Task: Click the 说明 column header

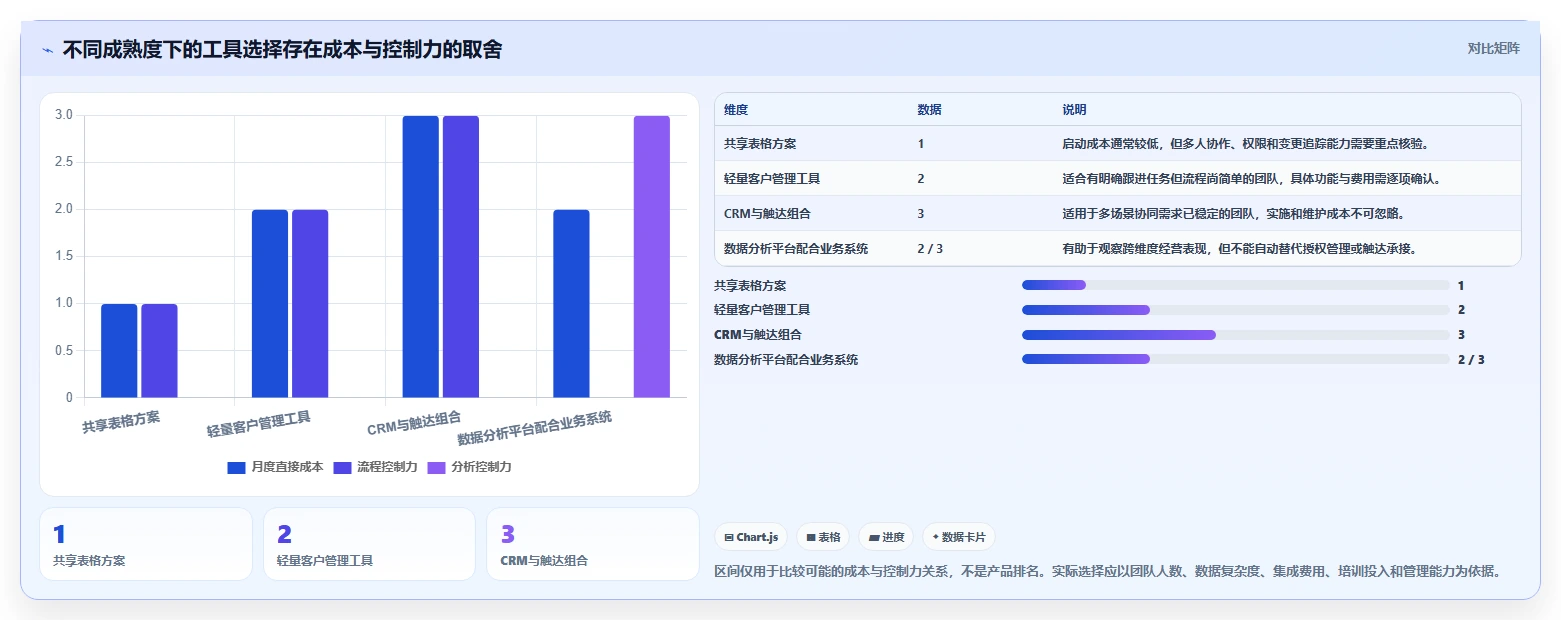Action: coord(1074,110)
